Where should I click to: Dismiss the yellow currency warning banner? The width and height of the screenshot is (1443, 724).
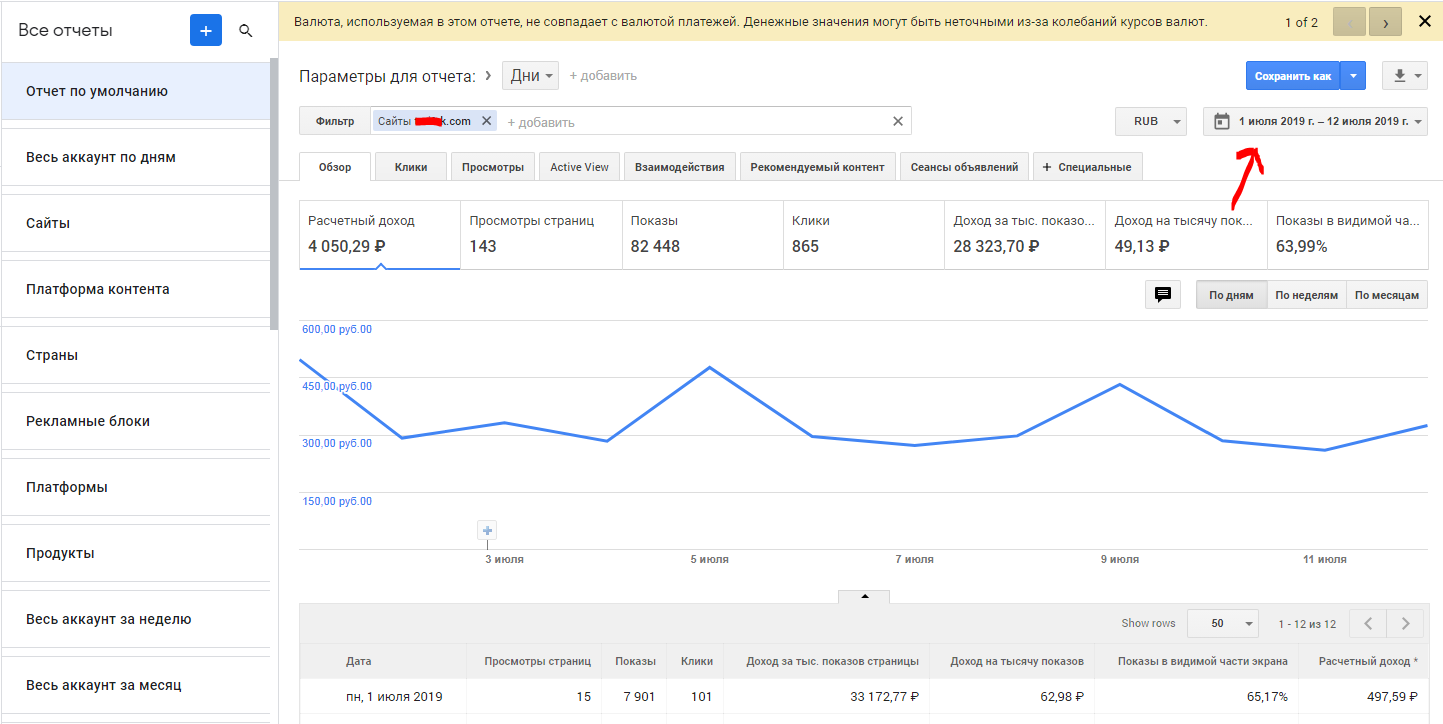click(1424, 21)
